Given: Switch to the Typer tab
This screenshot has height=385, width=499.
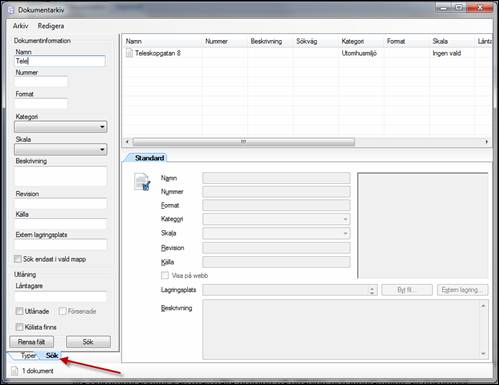Looking at the screenshot, I should (28, 355).
